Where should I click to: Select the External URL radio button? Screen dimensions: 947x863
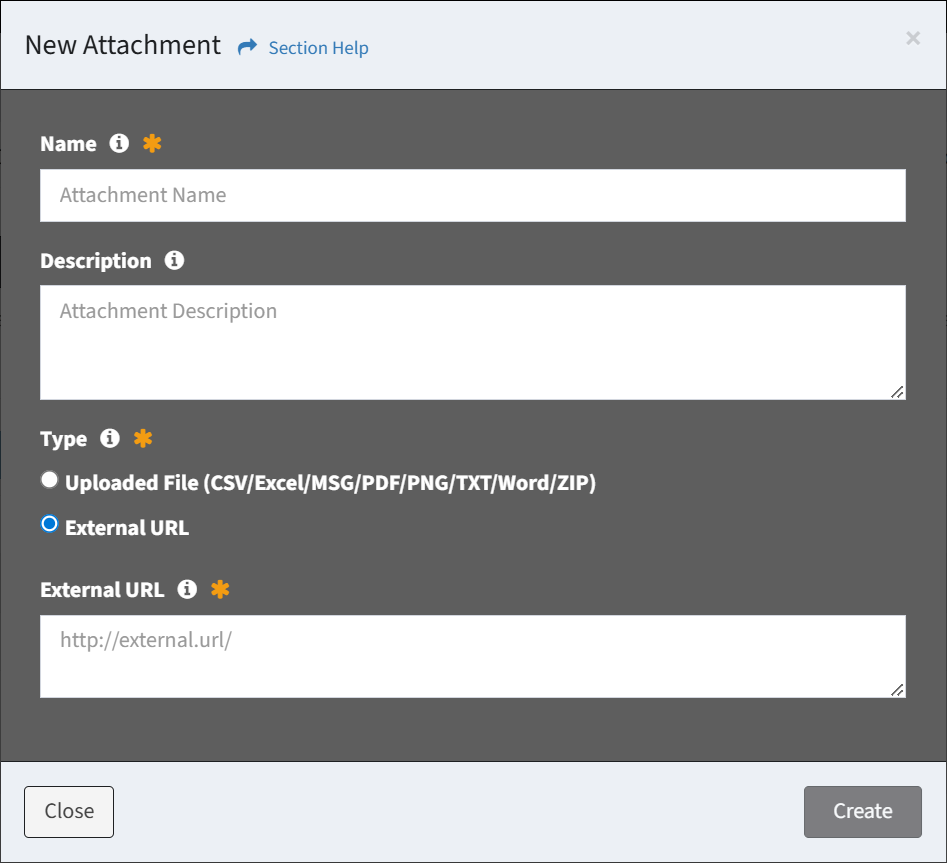coord(49,524)
